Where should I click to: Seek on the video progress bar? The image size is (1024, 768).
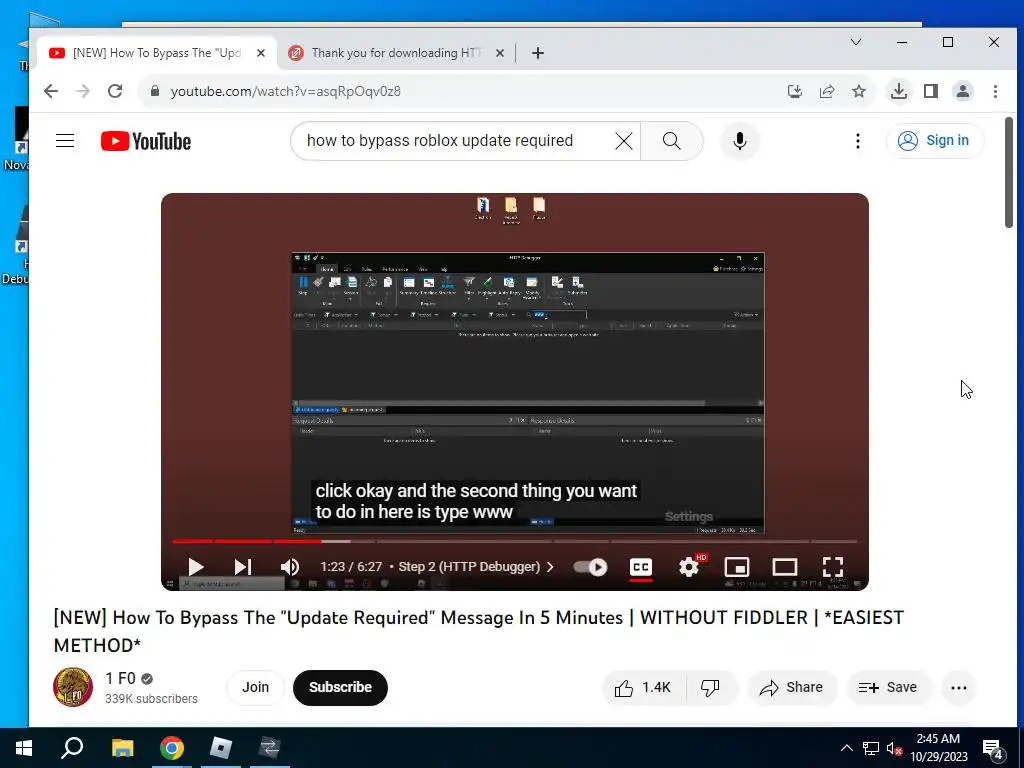515,541
